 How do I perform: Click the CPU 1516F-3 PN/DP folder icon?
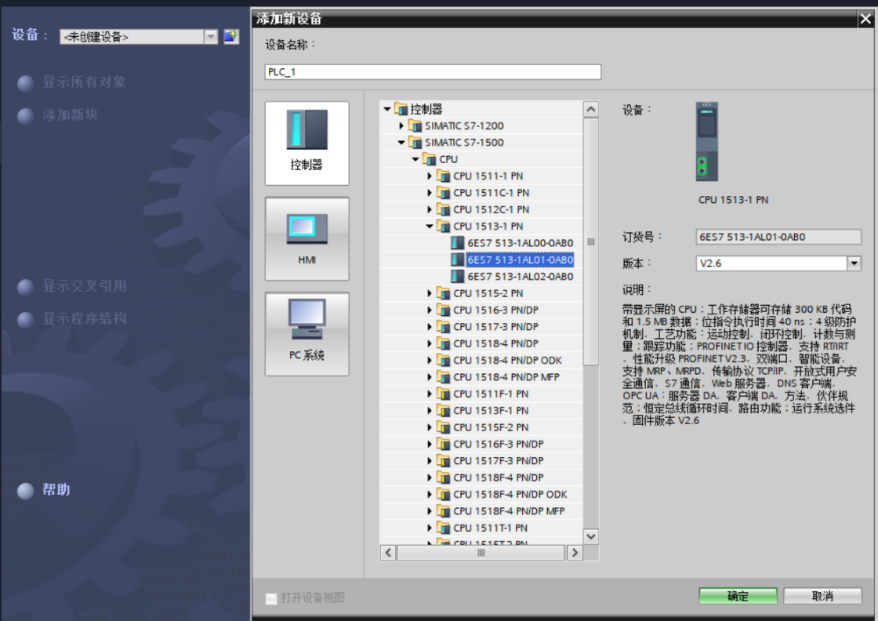[x=443, y=445]
